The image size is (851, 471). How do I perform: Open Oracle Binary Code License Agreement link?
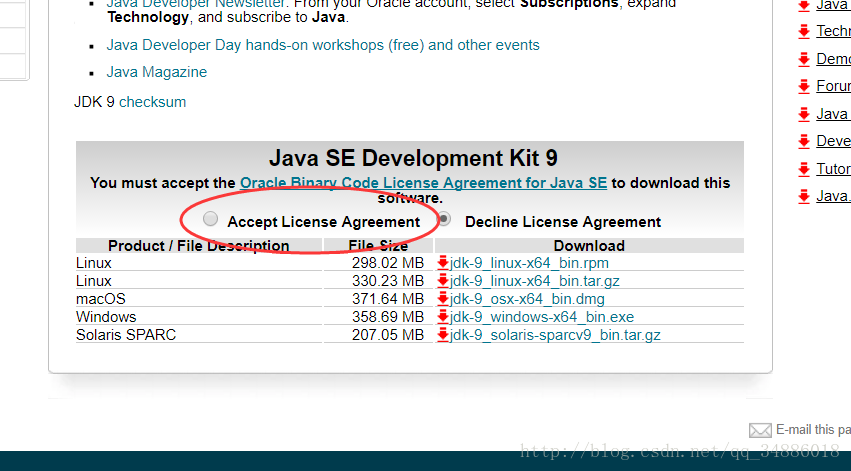pyautogui.click(x=423, y=183)
